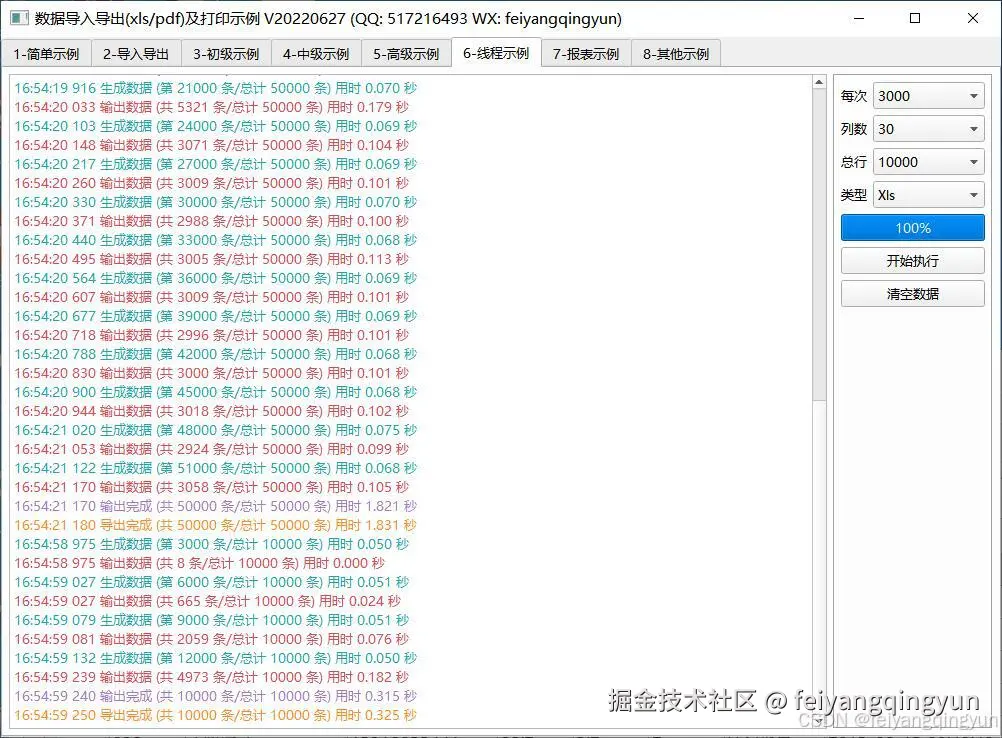Switch to the 7-报表示例 tab
1002x738 pixels.
[x=586, y=54]
